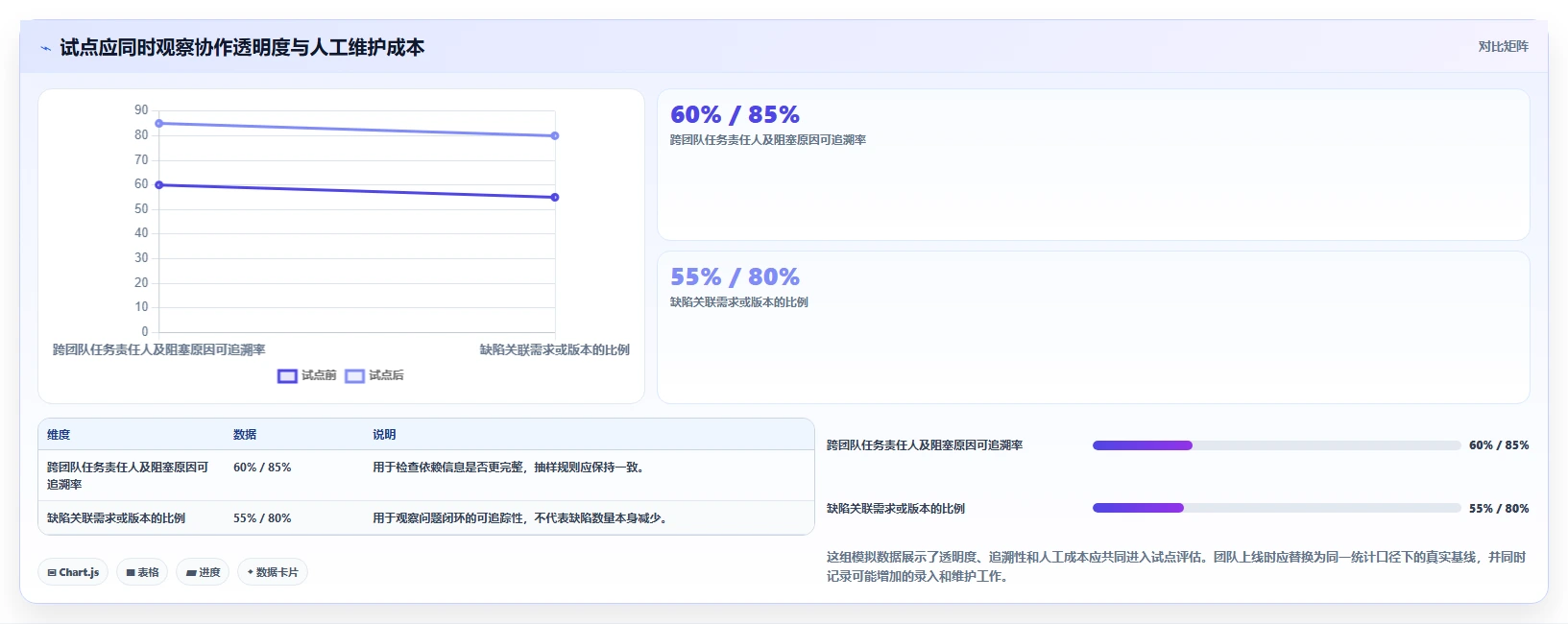This screenshot has height=624, width=1568.
Task: Click the 试点后 data point at 80
Action: click(x=555, y=135)
